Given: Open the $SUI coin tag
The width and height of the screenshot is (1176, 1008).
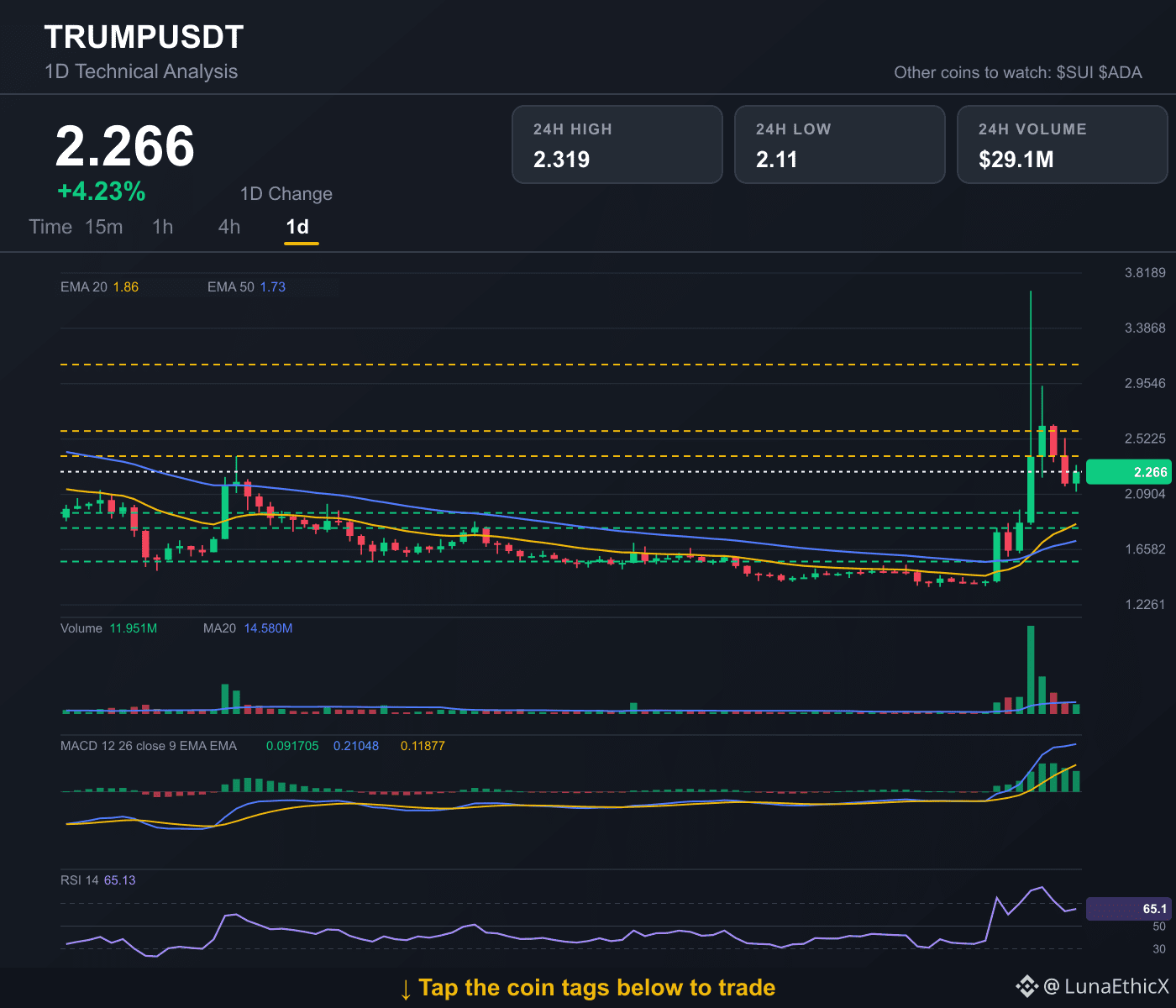Looking at the screenshot, I should tap(1075, 72).
